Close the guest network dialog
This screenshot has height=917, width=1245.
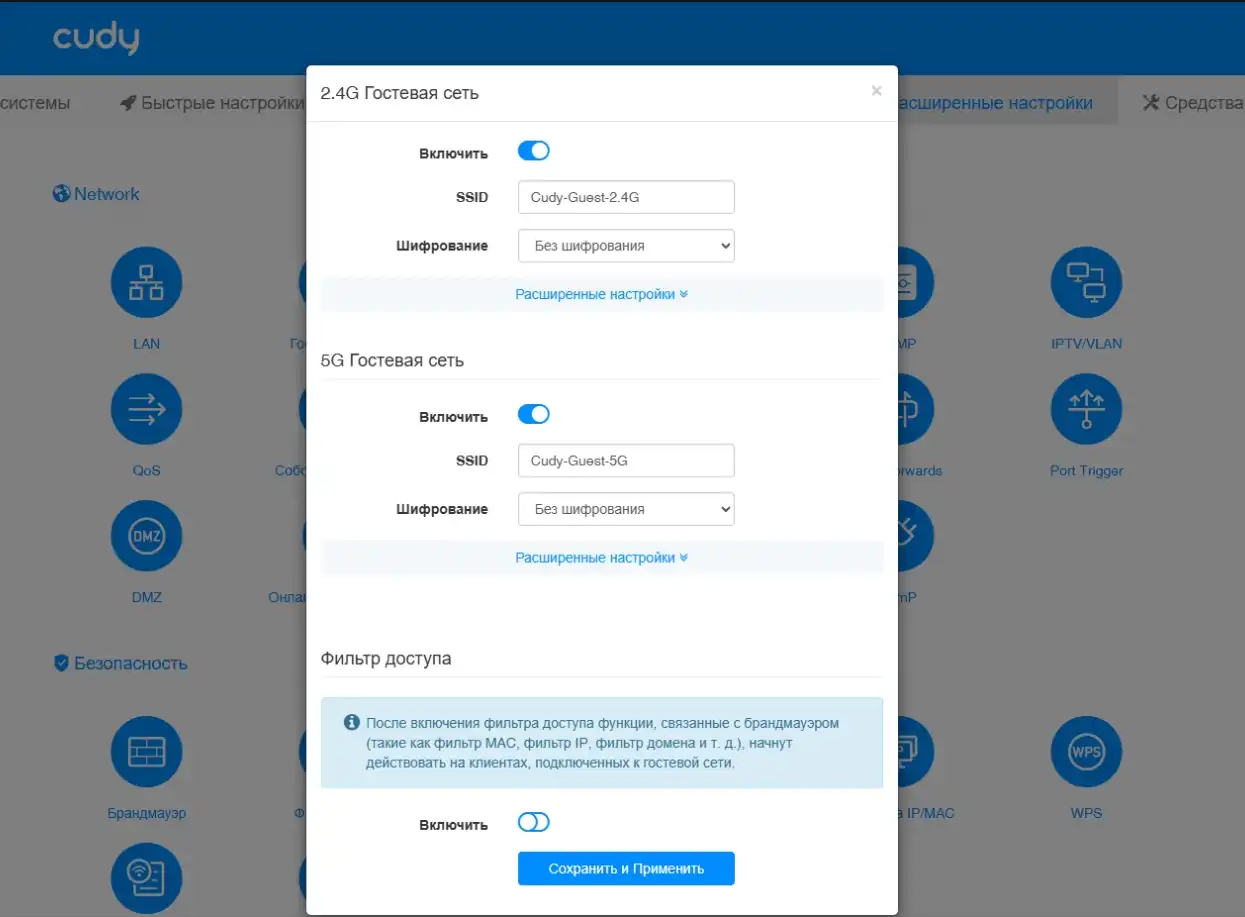pos(876,91)
